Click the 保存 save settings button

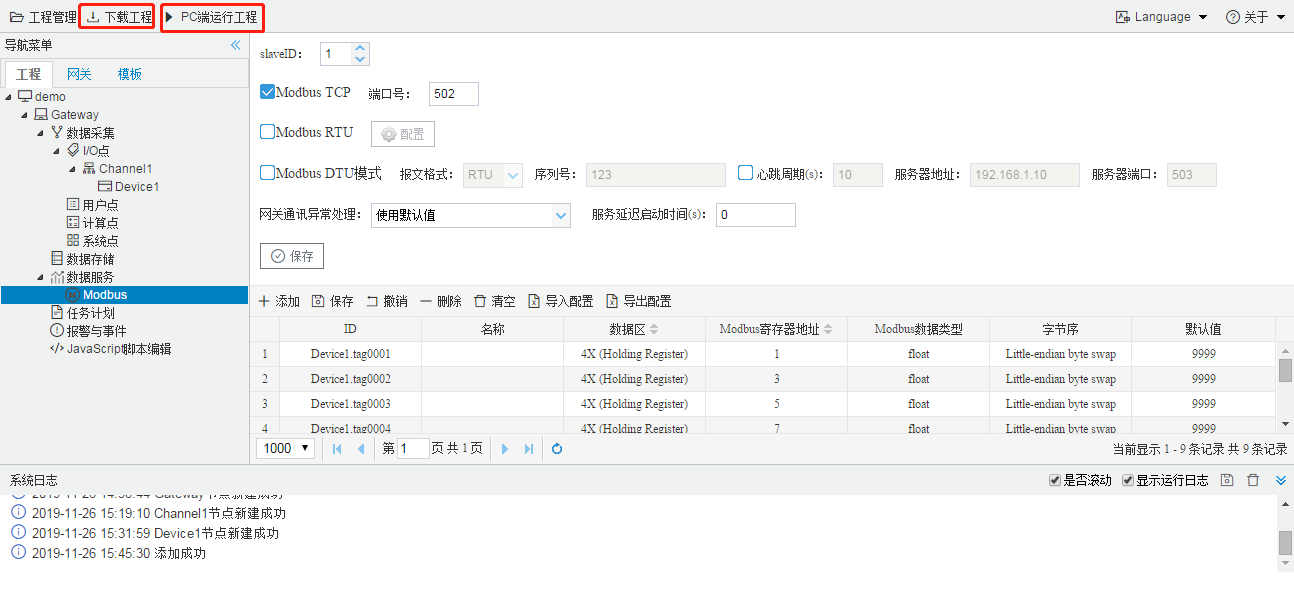(292, 256)
